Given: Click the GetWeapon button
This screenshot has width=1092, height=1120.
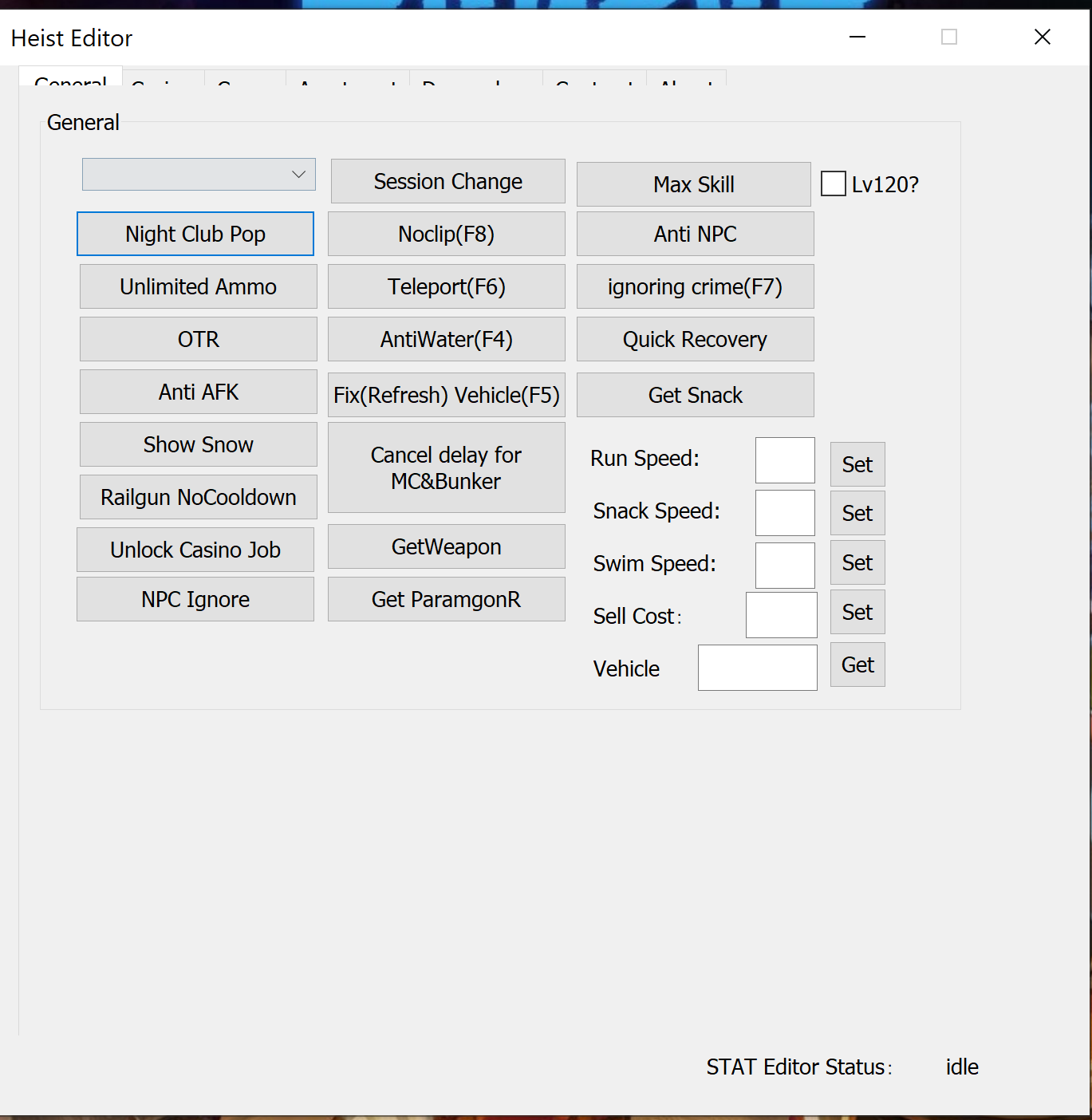Looking at the screenshot, I should click(447, 546).
